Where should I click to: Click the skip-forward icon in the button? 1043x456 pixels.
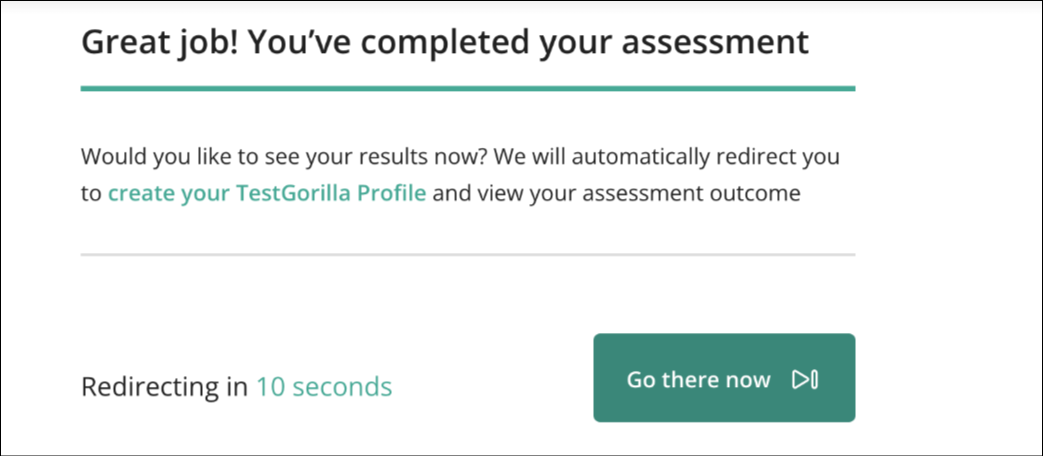click(805, 380)
